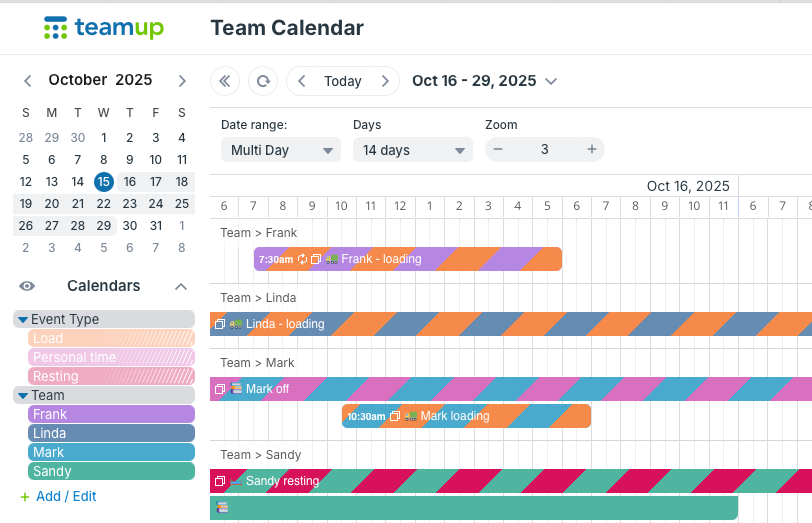Open the Mark loading 10:30am event
This screenshot has height=523, width=812.
coord(466,416)
